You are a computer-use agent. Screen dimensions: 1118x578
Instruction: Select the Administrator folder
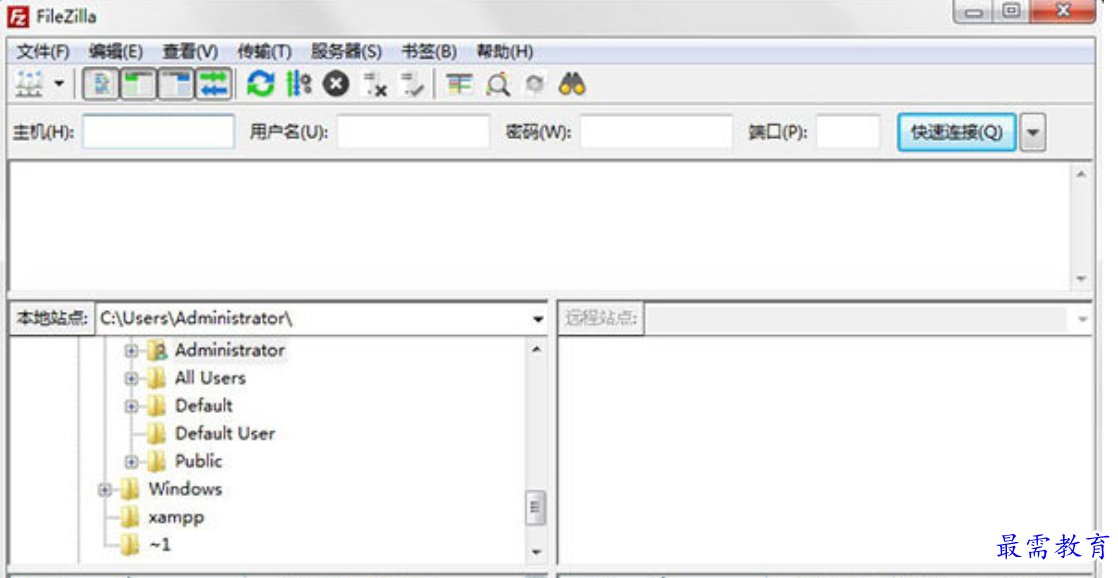click(x=230, y=350)
